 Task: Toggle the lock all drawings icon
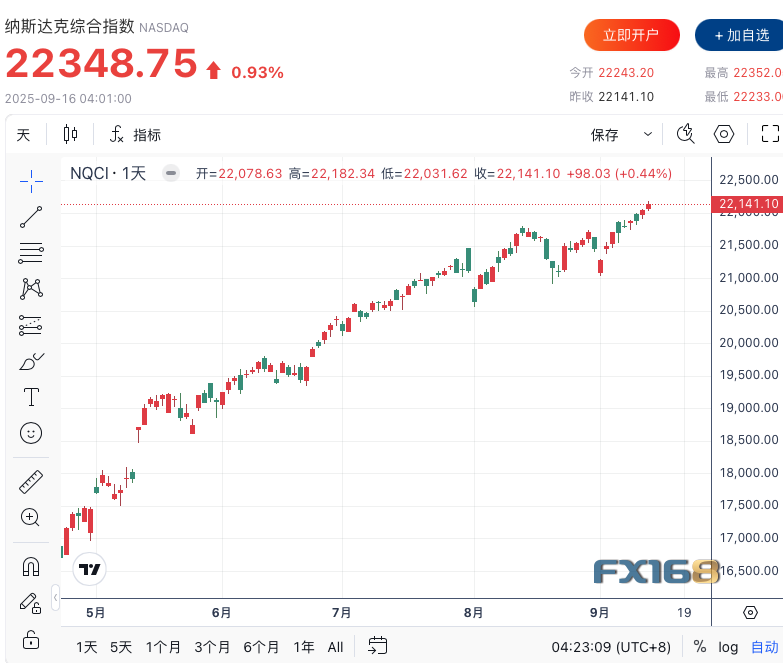pos(31,638)
